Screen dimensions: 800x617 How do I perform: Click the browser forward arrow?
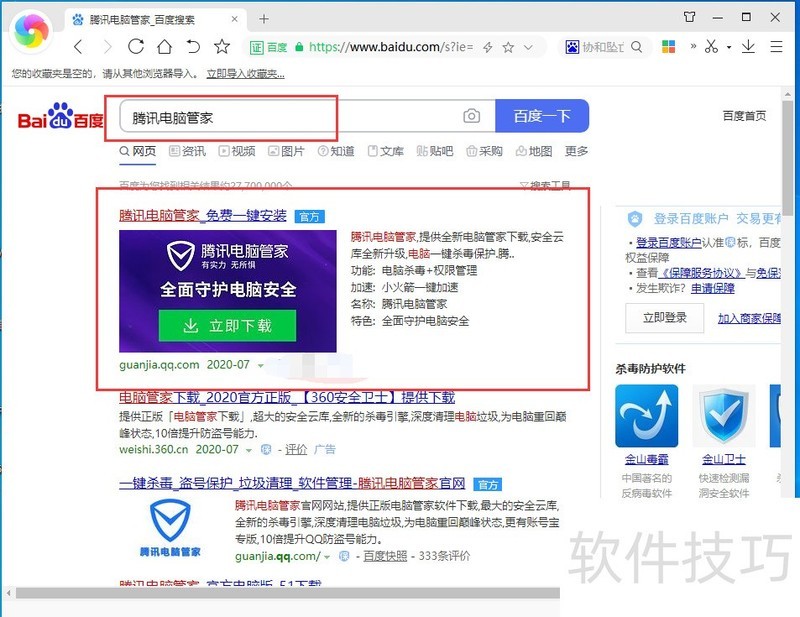tap(107, 47)
